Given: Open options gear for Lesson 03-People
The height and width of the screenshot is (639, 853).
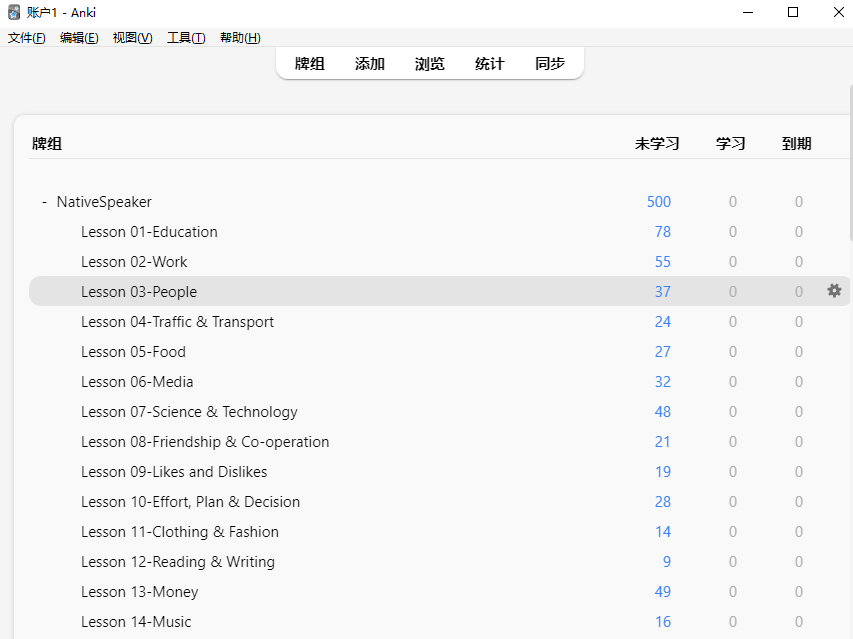Looking at the screenshot, I should pos(834,291).
